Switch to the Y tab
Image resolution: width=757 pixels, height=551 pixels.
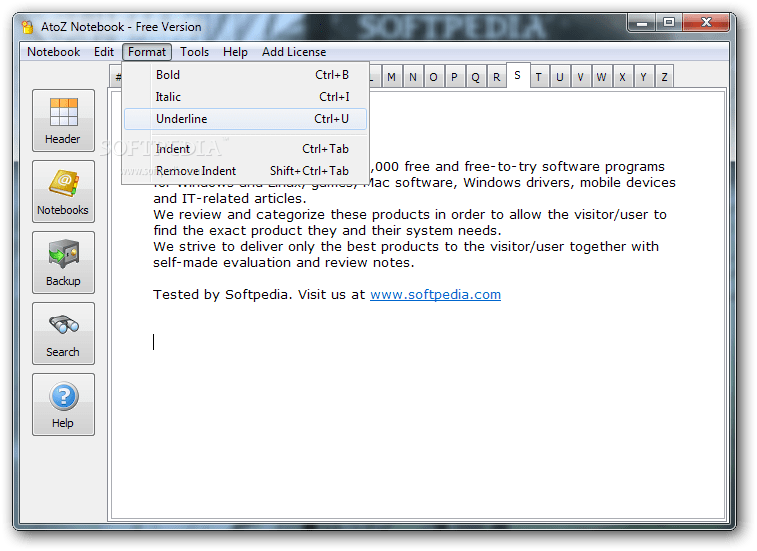(643, 77)
